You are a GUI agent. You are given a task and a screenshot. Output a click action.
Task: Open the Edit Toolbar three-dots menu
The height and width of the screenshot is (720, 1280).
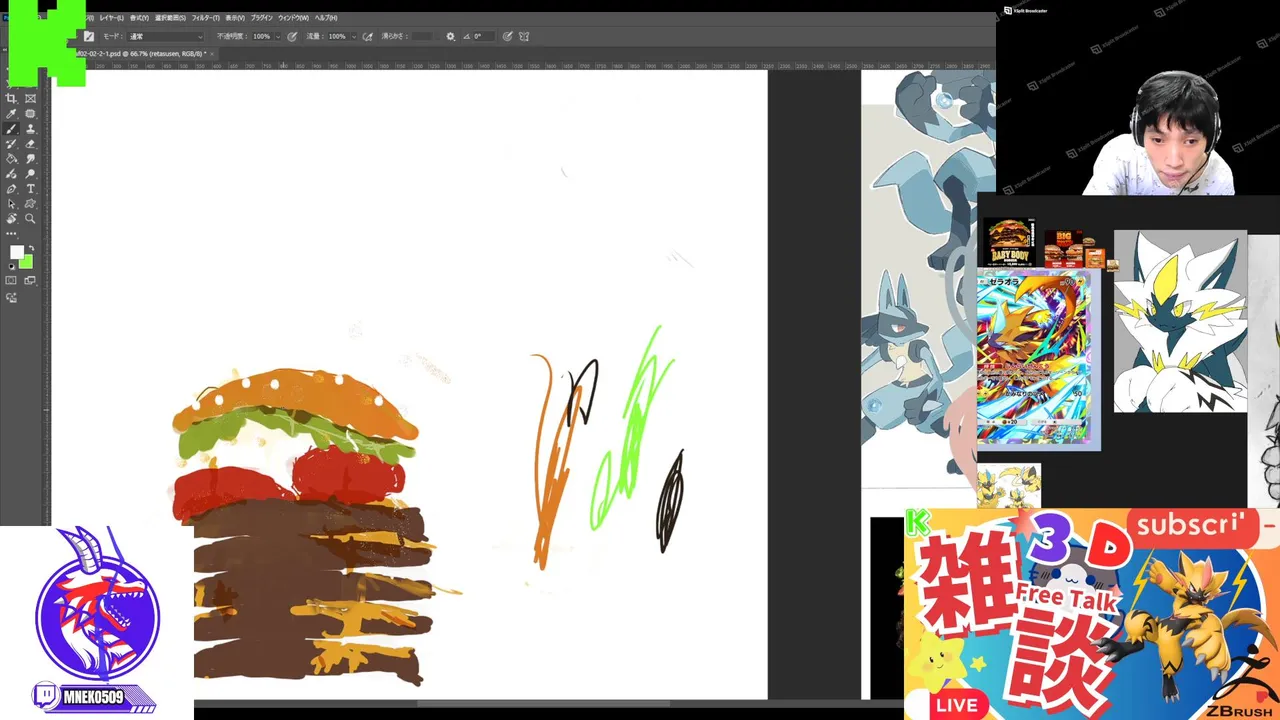click(x=11, y=233)
